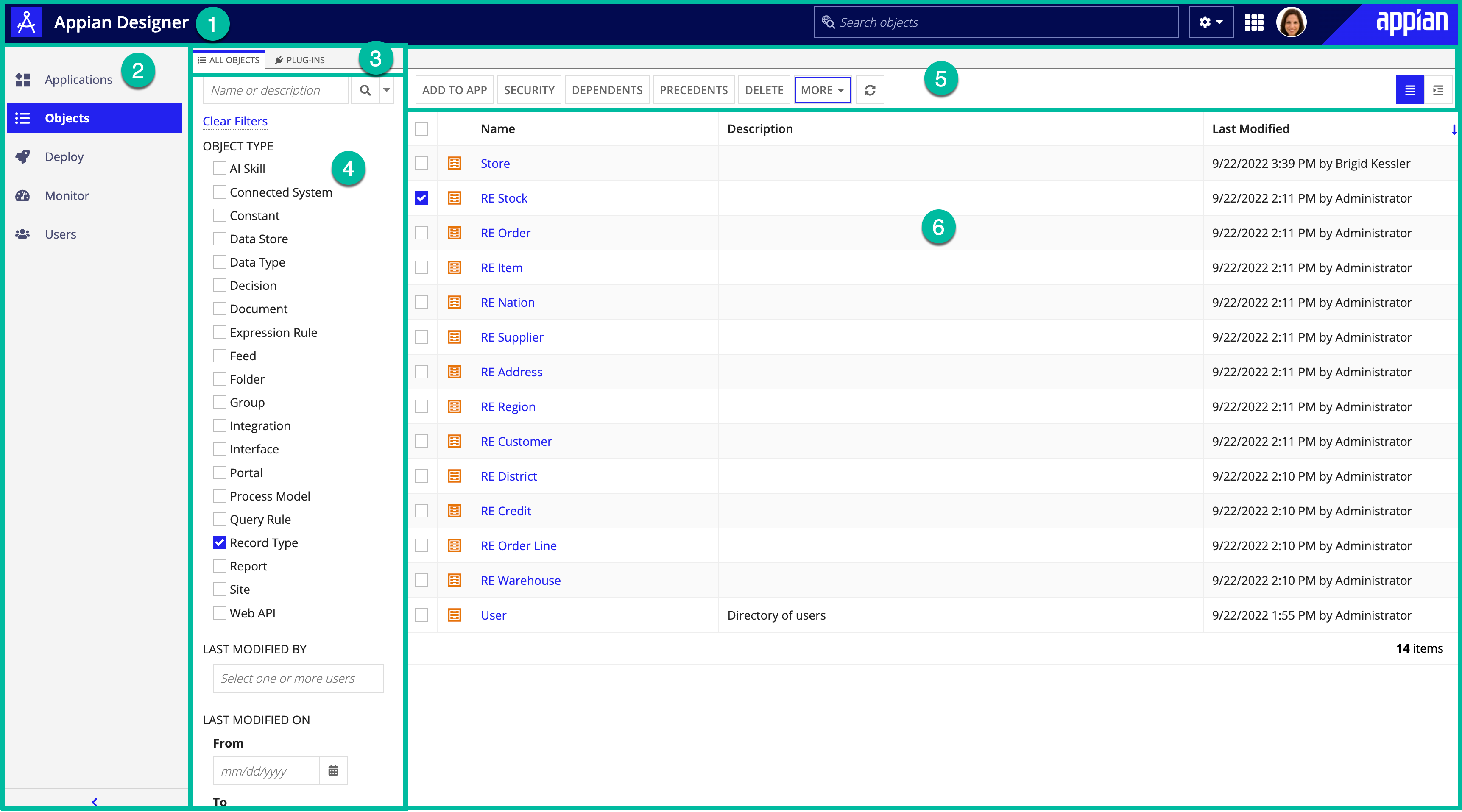Toggle the Record Type checkbox filter

point(218,542)
